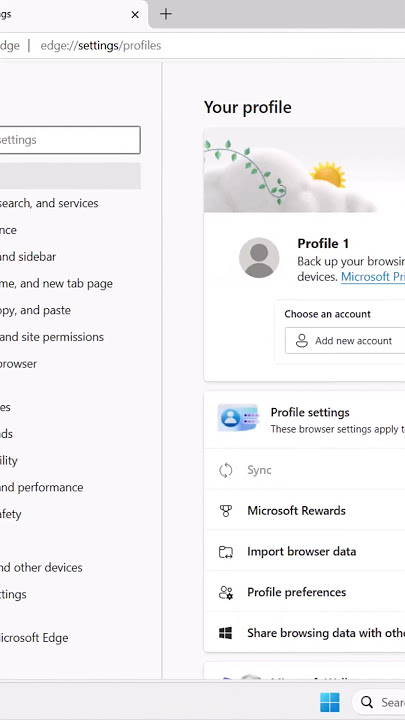Click Add new account button
The image size is (405, 720).
(x=345, y=341)
